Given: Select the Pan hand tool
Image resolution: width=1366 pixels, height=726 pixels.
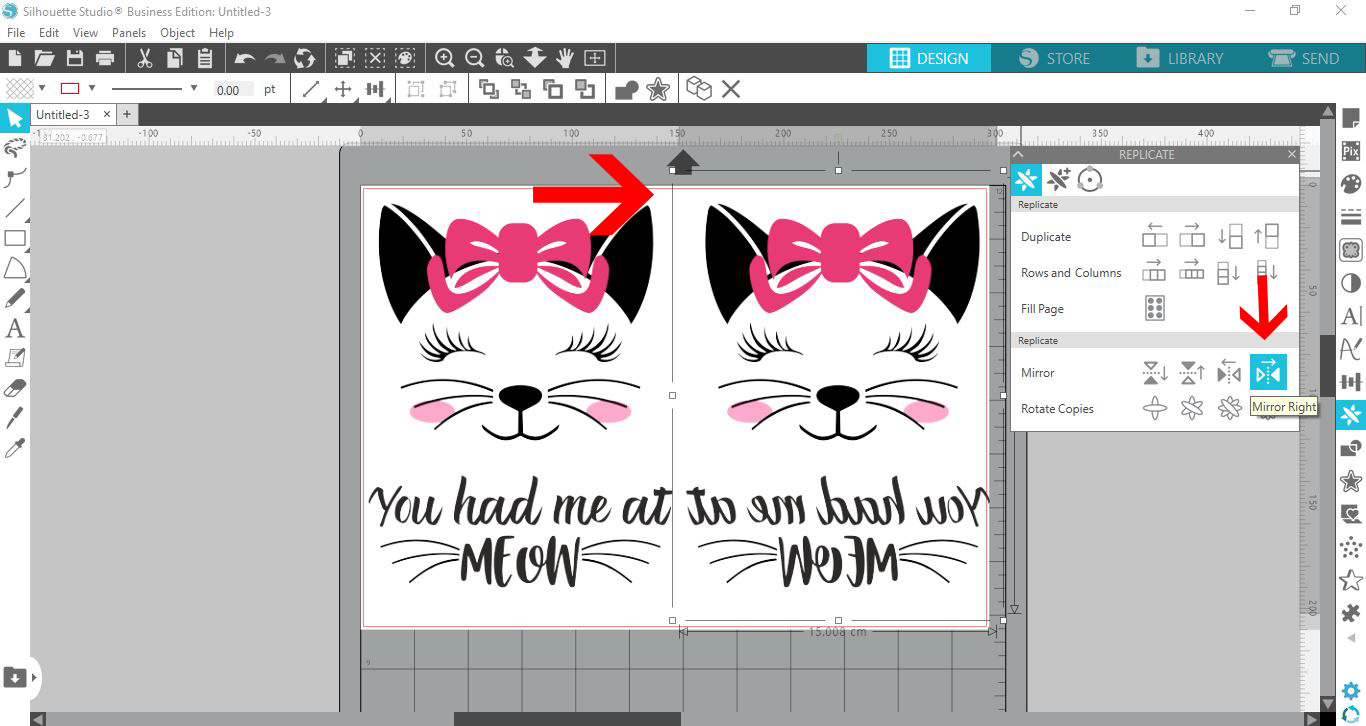Looking at the screenshot, I should click(x=565, y=58).
